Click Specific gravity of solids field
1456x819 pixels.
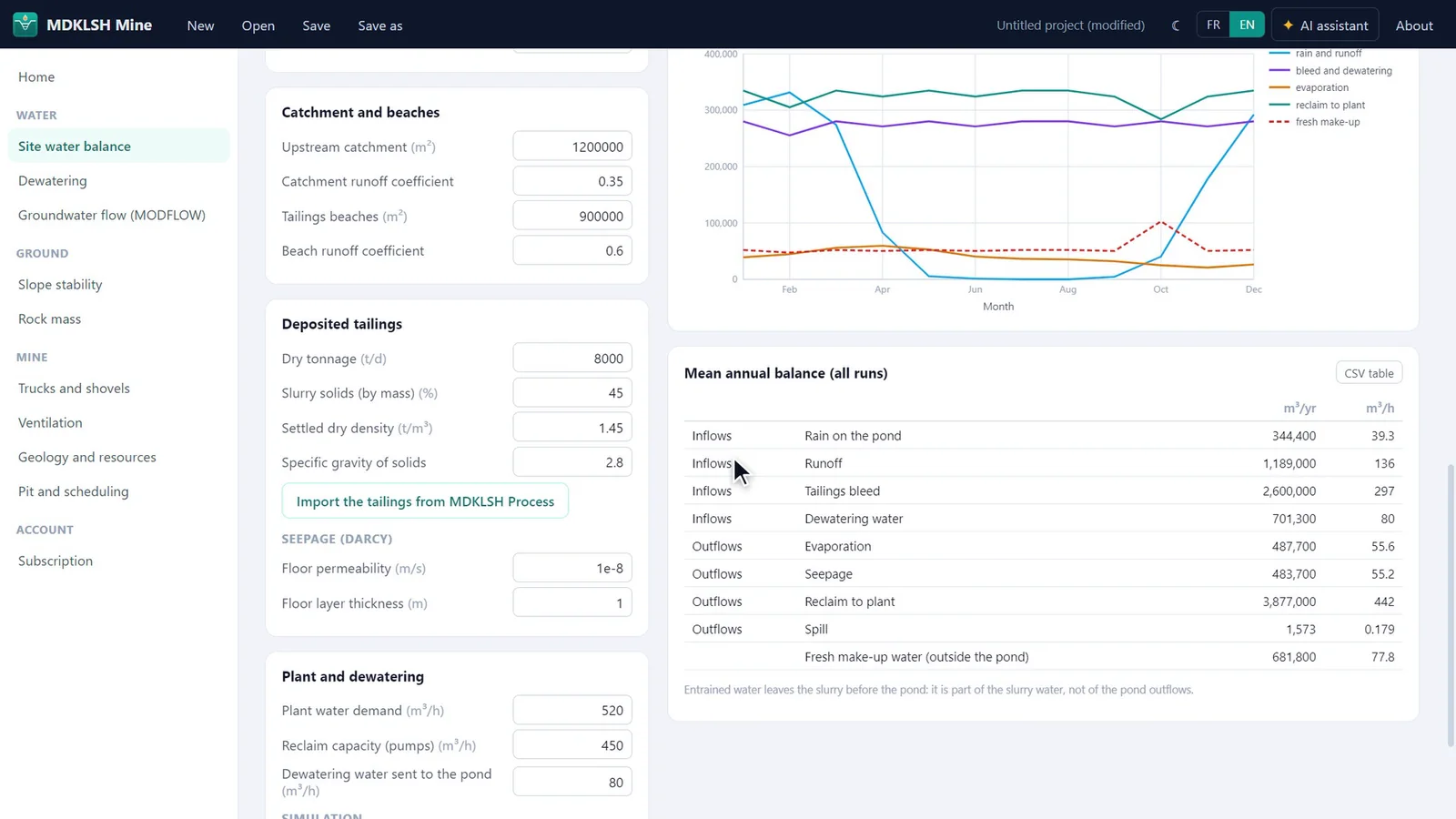(x=572, y=462)
